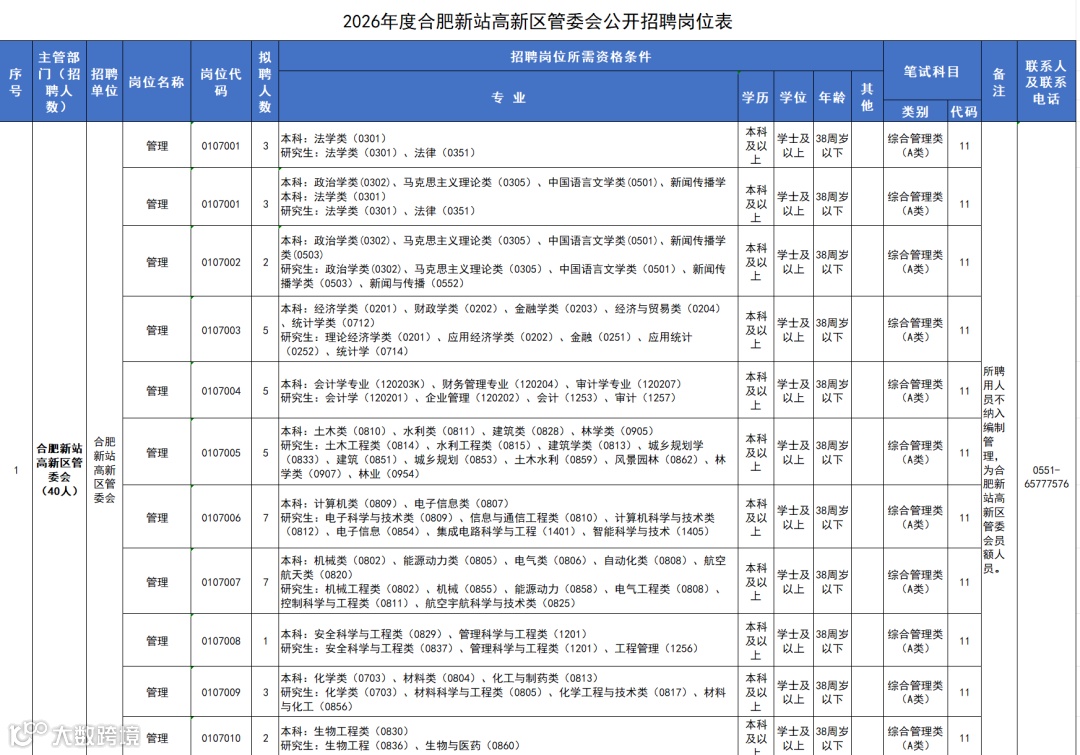The width and height of the screenshot is (1080, 755).
Task: Click the 岗位名称 column header
Action: (x=157, y=81)
